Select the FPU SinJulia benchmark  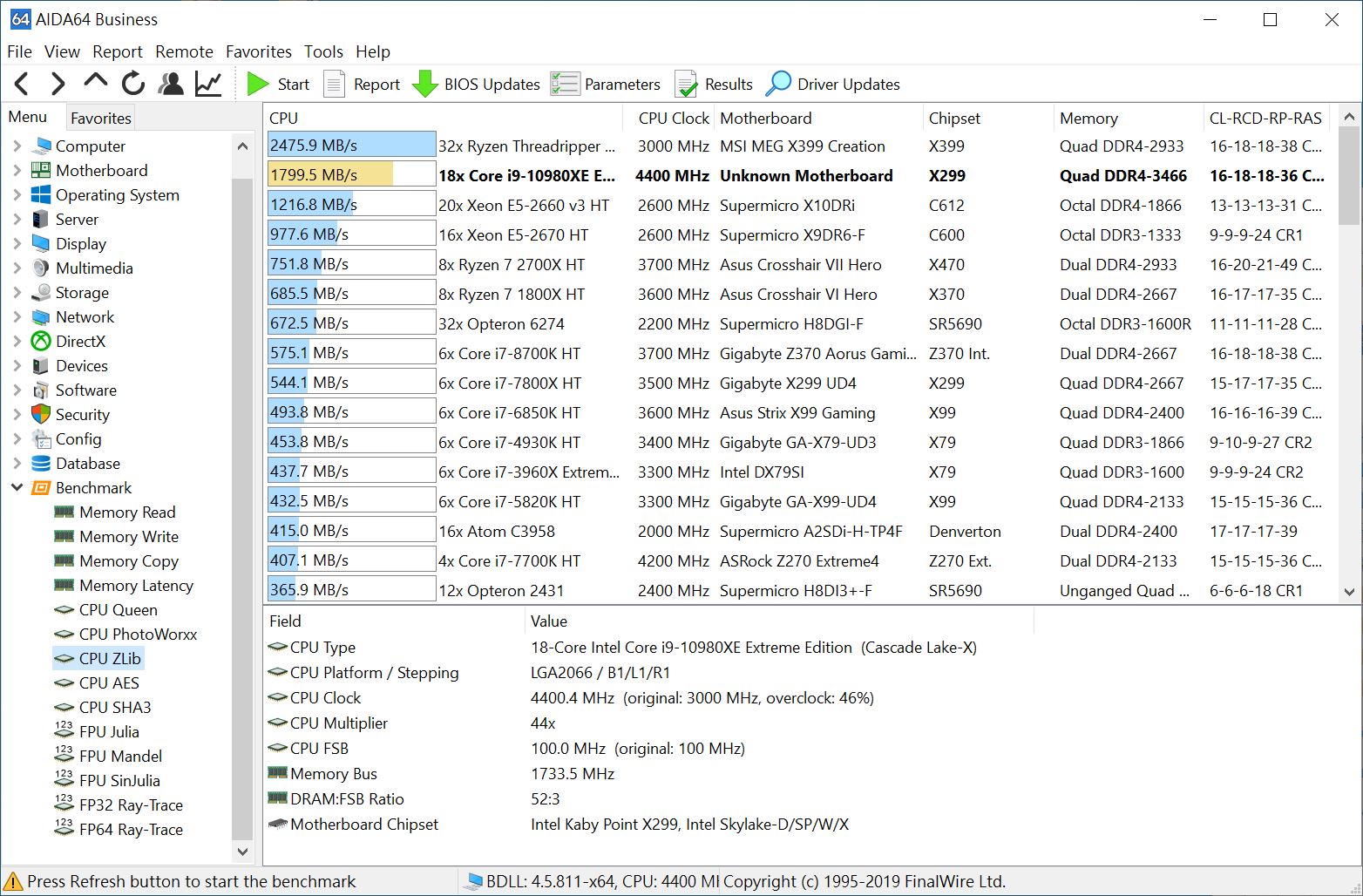pyautogui.click(x=119, y=781)
